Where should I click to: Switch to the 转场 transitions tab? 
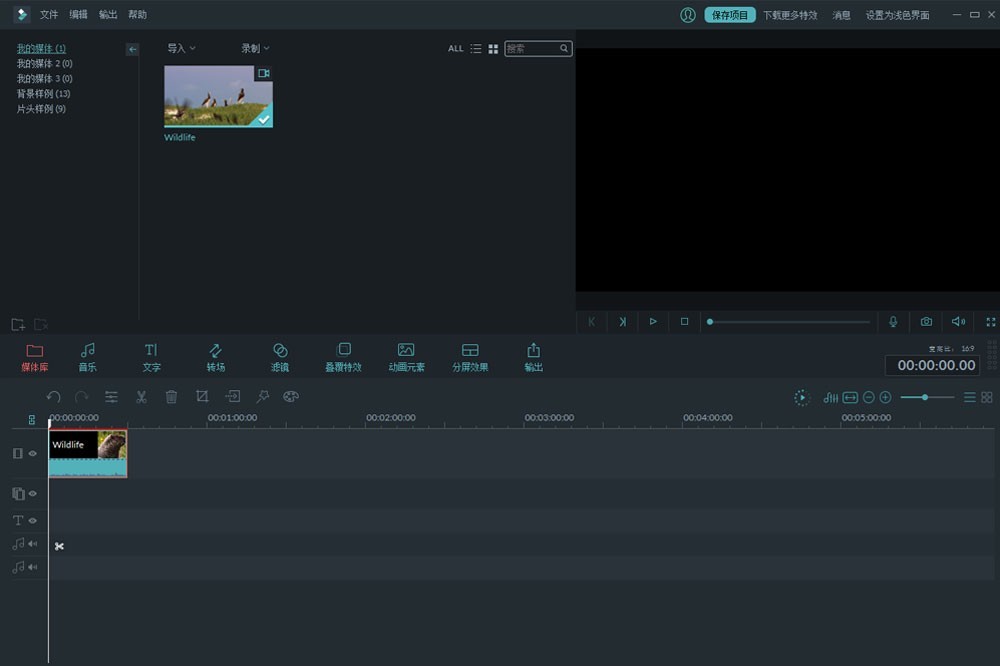pyautogui.click(x=216, y=357)
